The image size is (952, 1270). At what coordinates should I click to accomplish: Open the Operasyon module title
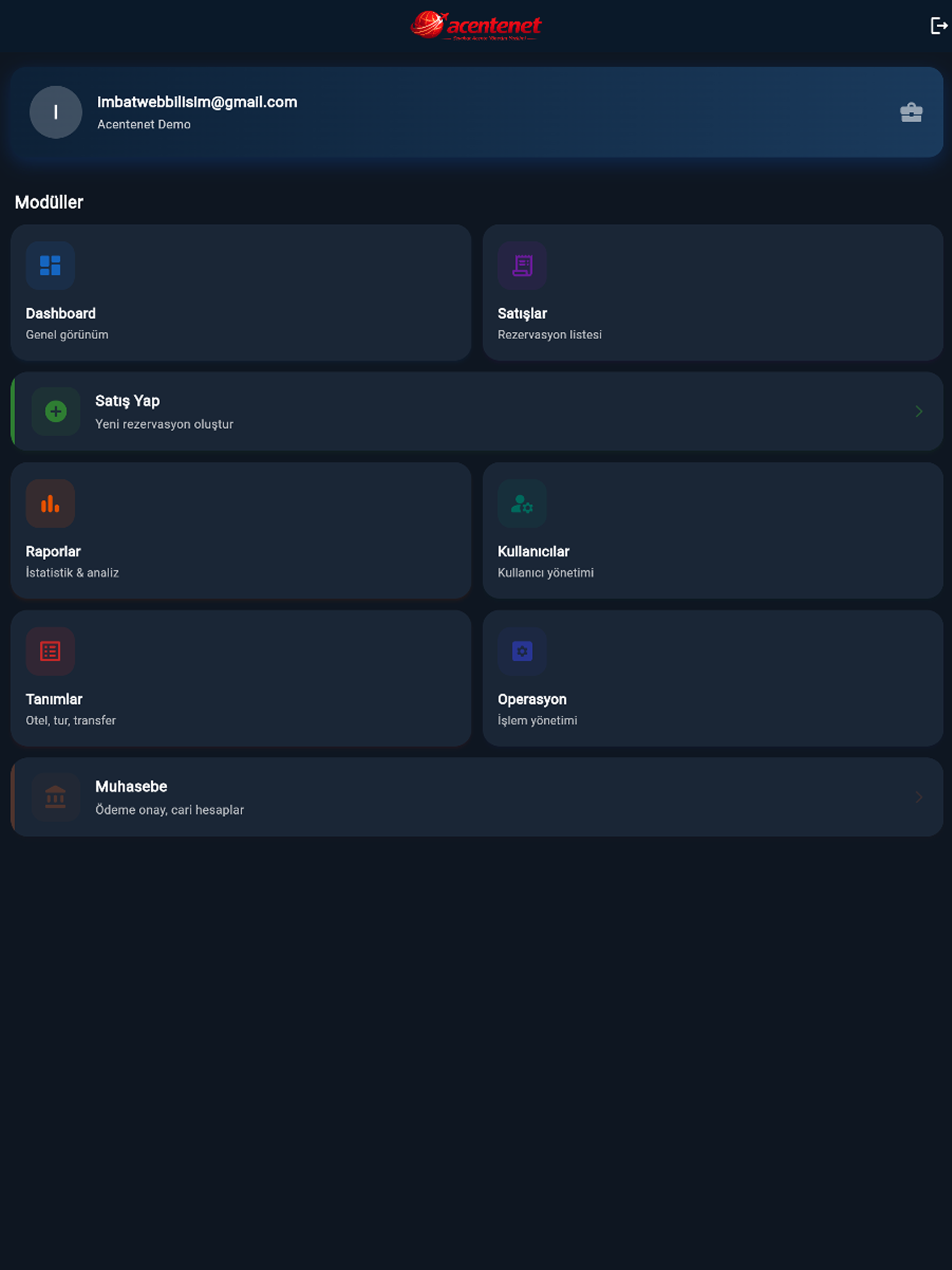(x=532, y=700)
